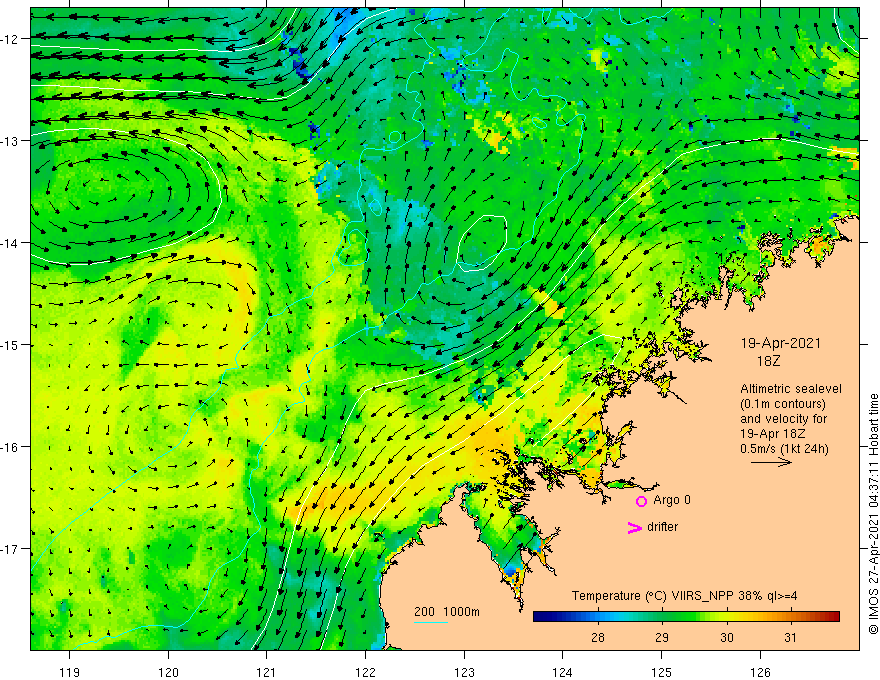Click longitude axis label 123
880x680 pixels.
(464, 672)
